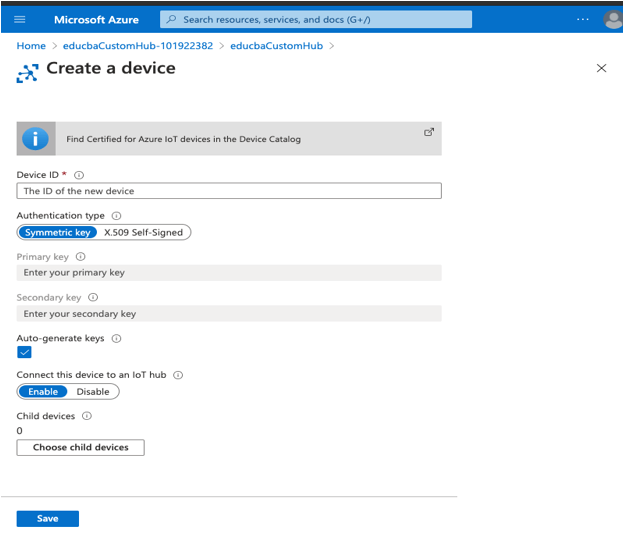Show info tooltip for Primary key
623x533 pixels.
coord(80,257)
